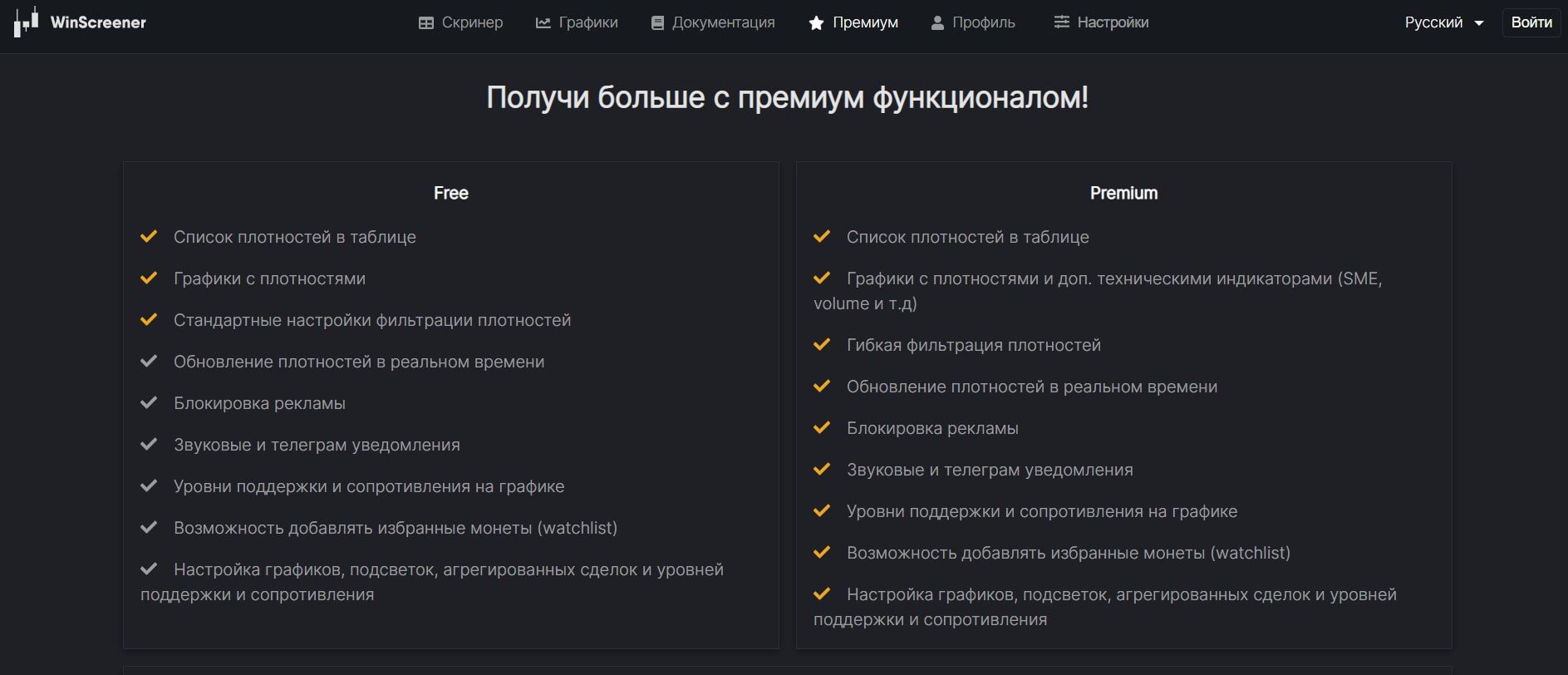Click the Free checkmark beside Графики с плотностями

149,278
